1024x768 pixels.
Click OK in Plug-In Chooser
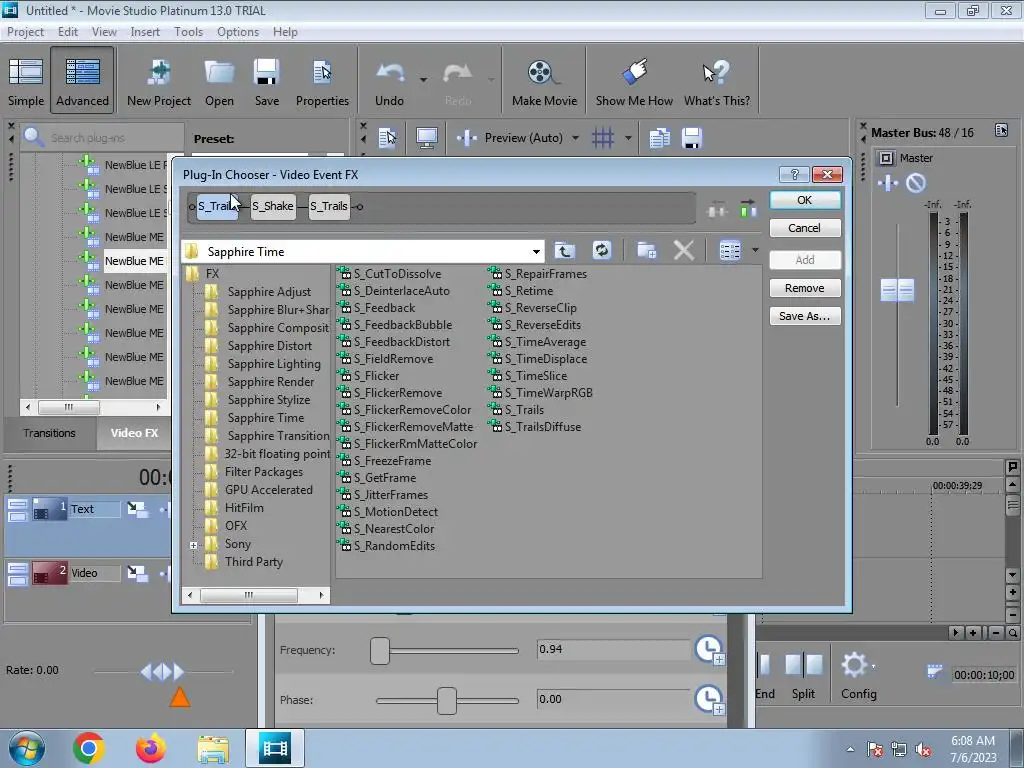[805, 200]
